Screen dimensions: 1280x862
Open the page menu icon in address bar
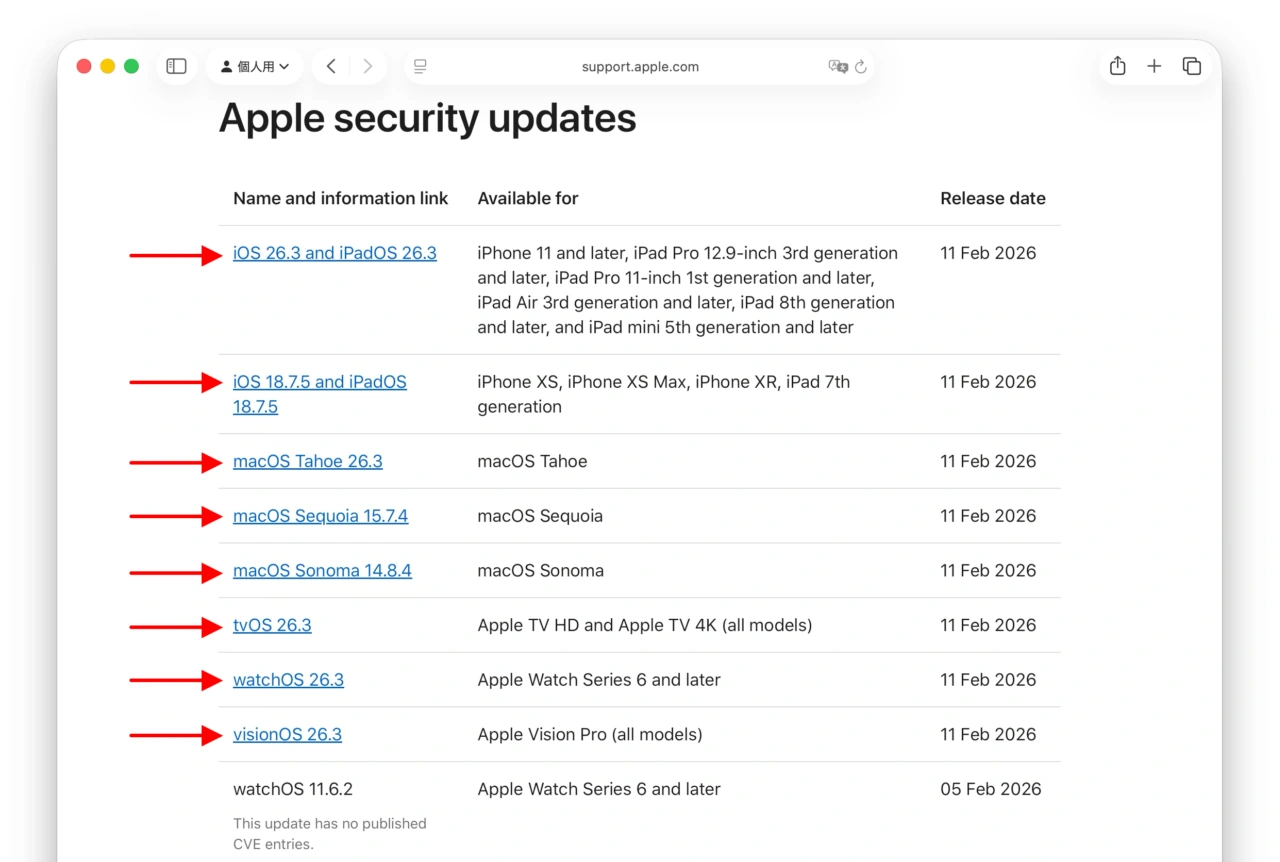420,67
